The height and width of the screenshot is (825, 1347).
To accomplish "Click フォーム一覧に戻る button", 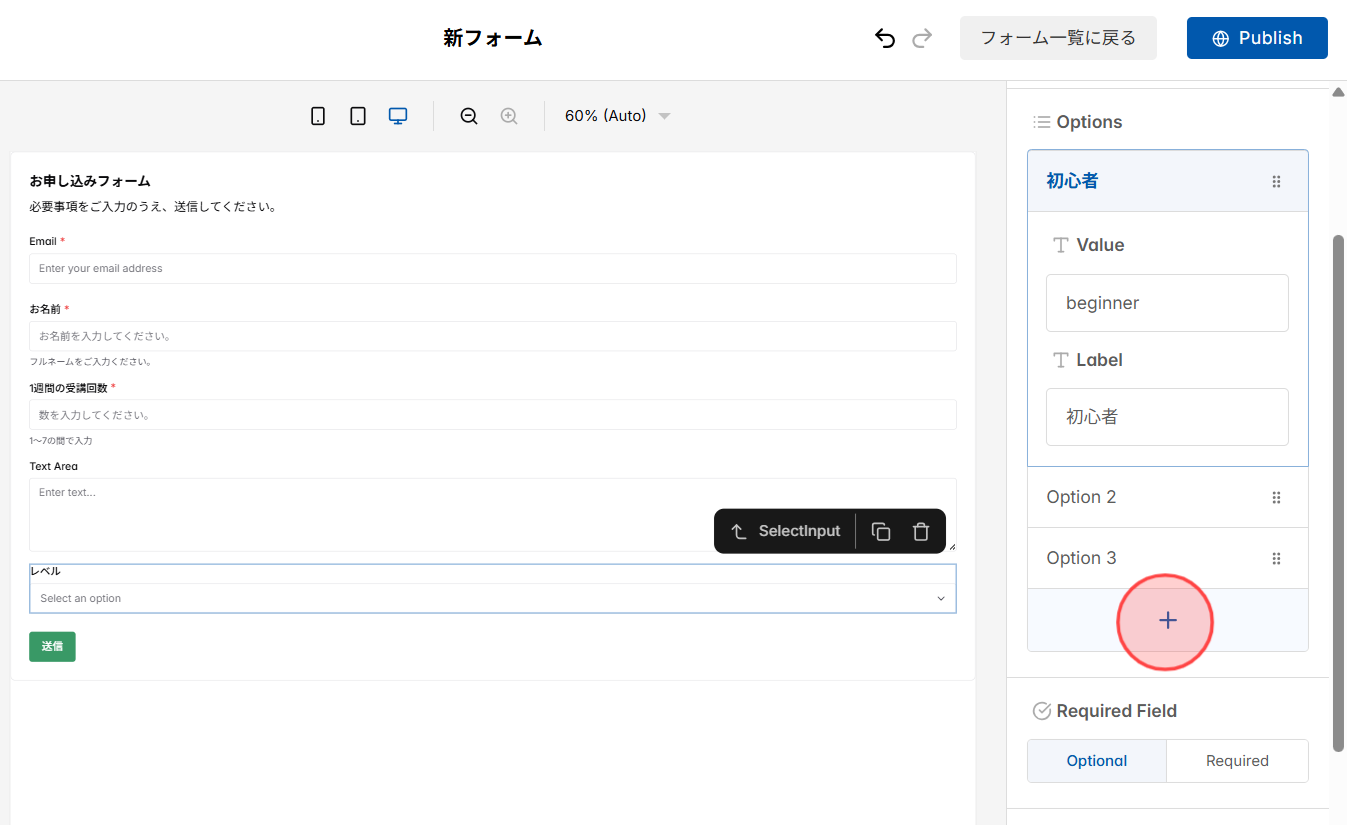I will tap(1057, 37).
